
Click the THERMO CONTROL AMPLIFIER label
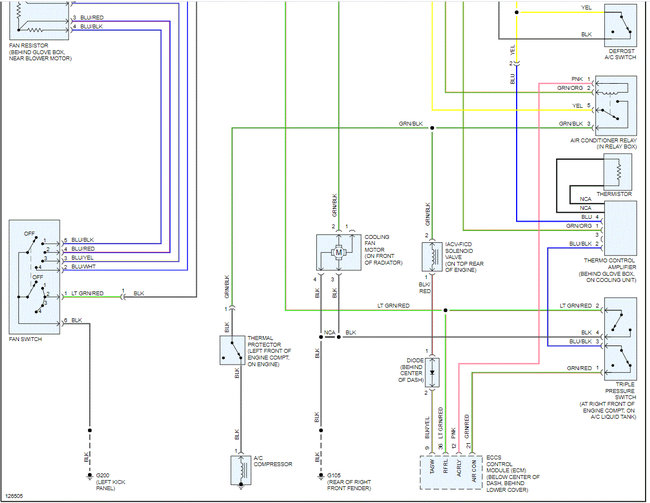click(x=609, y=264)
